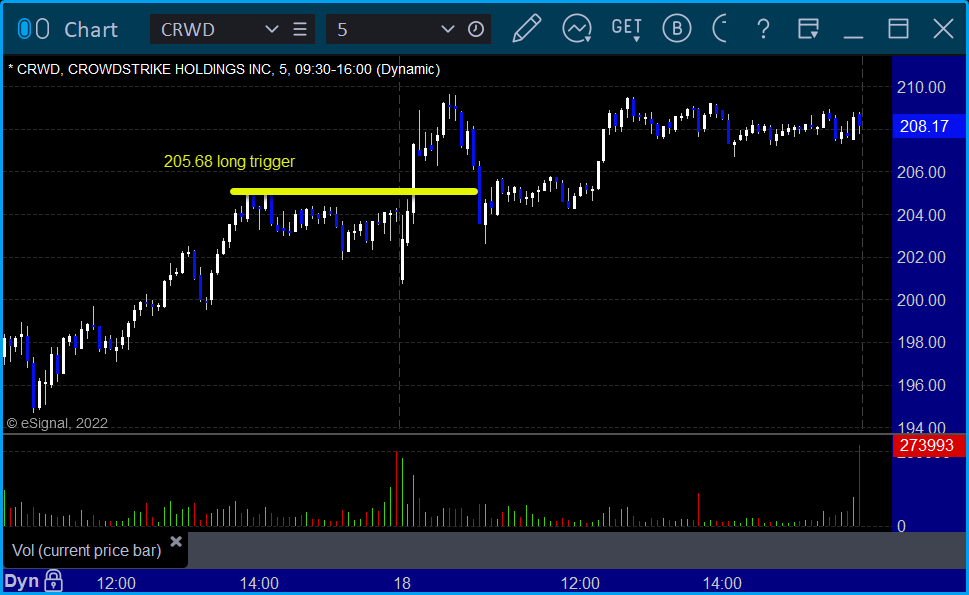The height and width of the screenshot is (595, 969).
Task: Open the studies chart-wave icon
Action: [577, 29]
